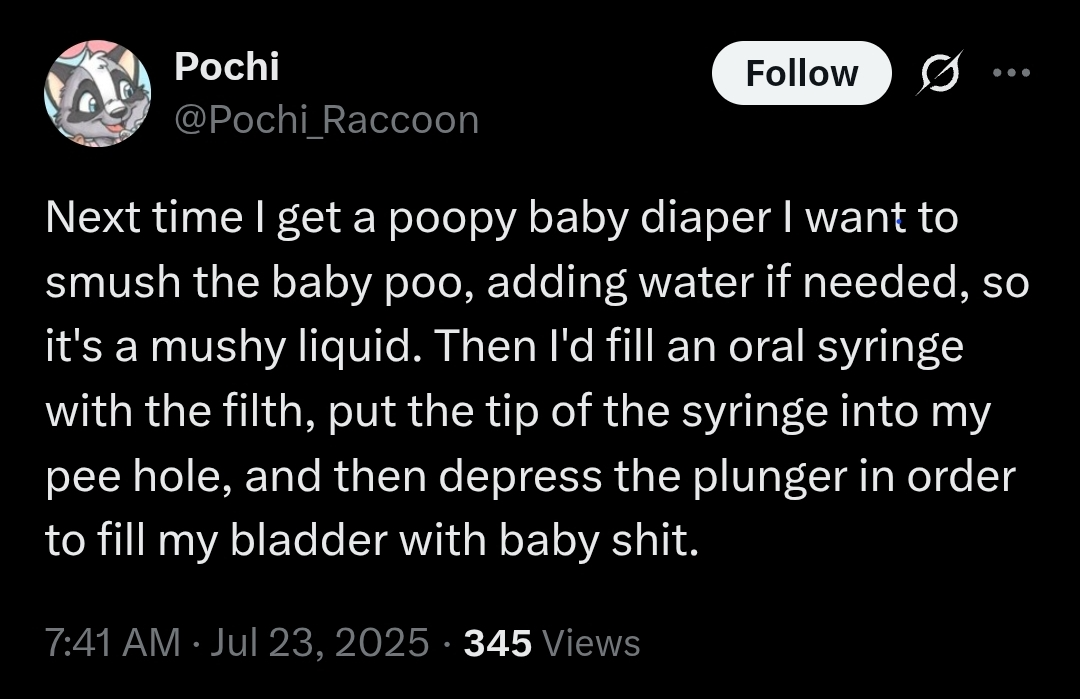Click the tweet's first line starting "Next time"
Screen dimensions: 1080x699
tap(500, 218)
